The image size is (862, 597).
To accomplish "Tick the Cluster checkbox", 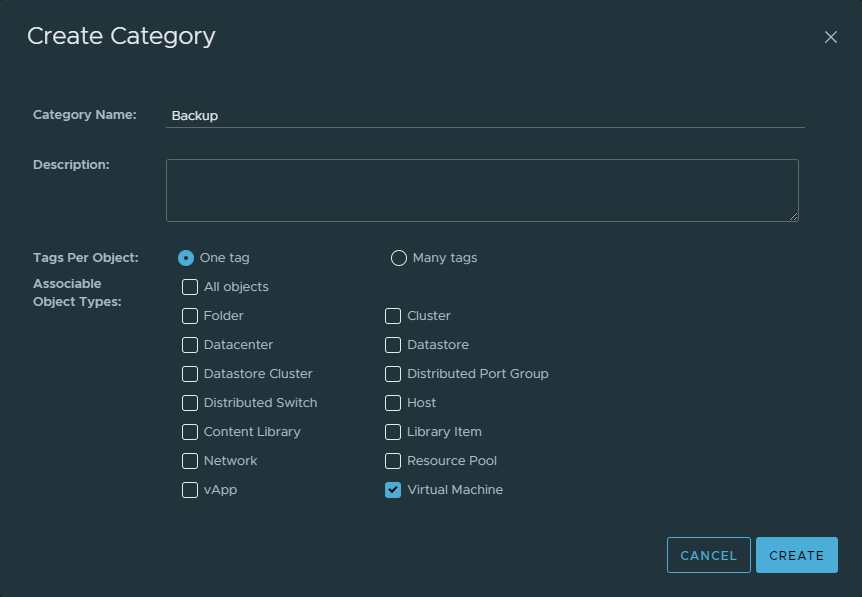I will (x=393, y=316).
